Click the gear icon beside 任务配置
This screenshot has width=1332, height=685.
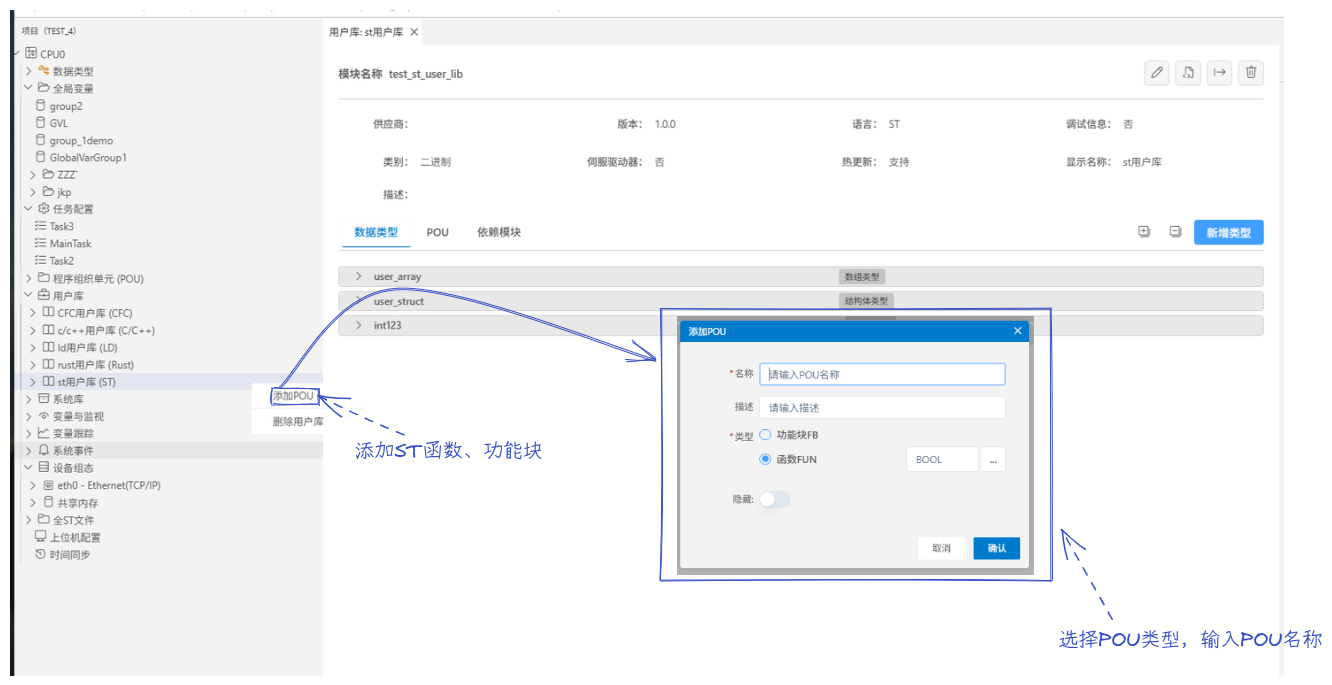(x=44, y=209)
